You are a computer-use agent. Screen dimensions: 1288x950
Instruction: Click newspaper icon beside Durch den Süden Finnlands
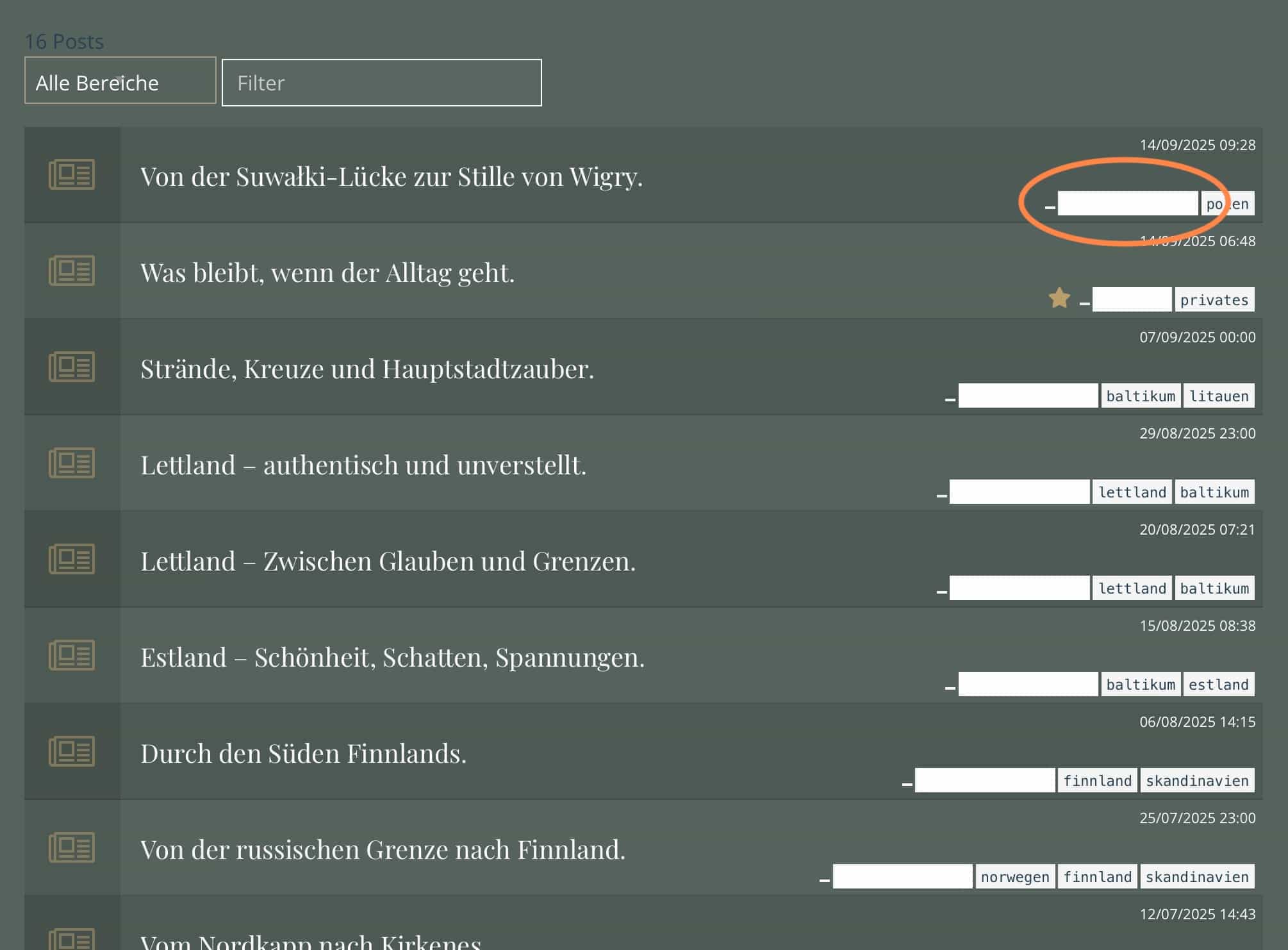pyautogui.click(x=72, y=751)
